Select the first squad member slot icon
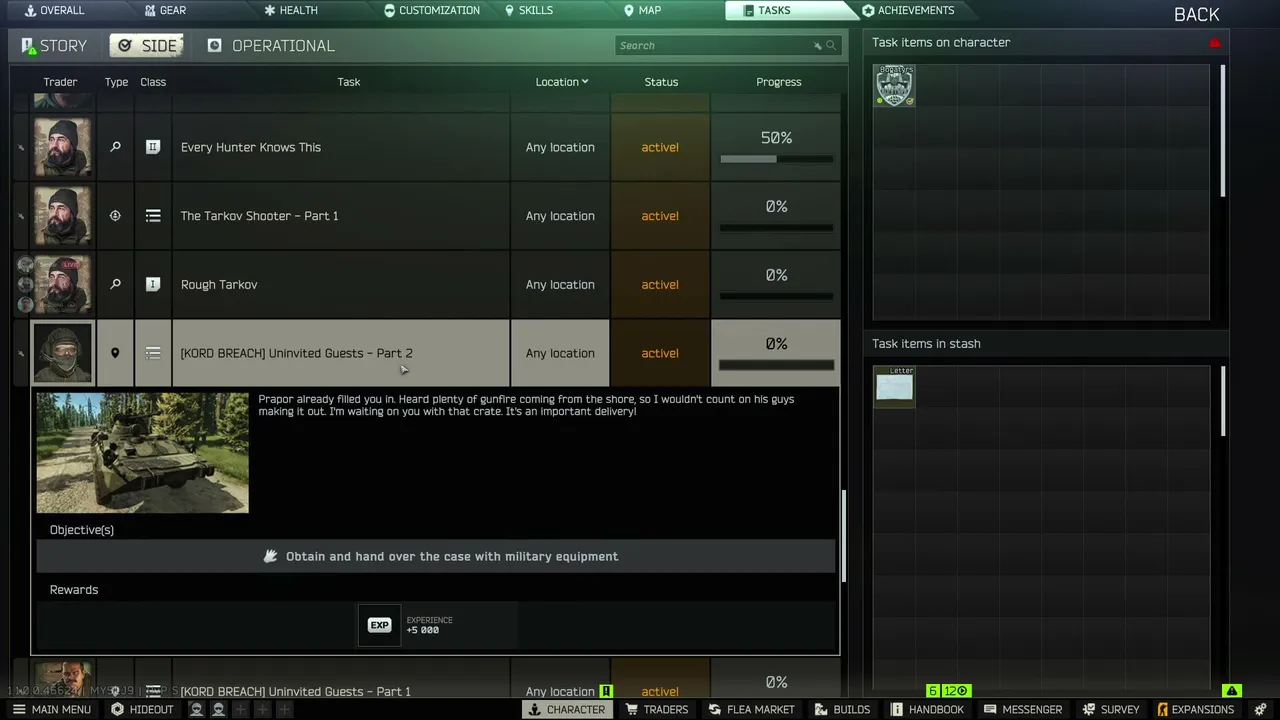Viewport: 1280px width, 720px height. [197, 709]
